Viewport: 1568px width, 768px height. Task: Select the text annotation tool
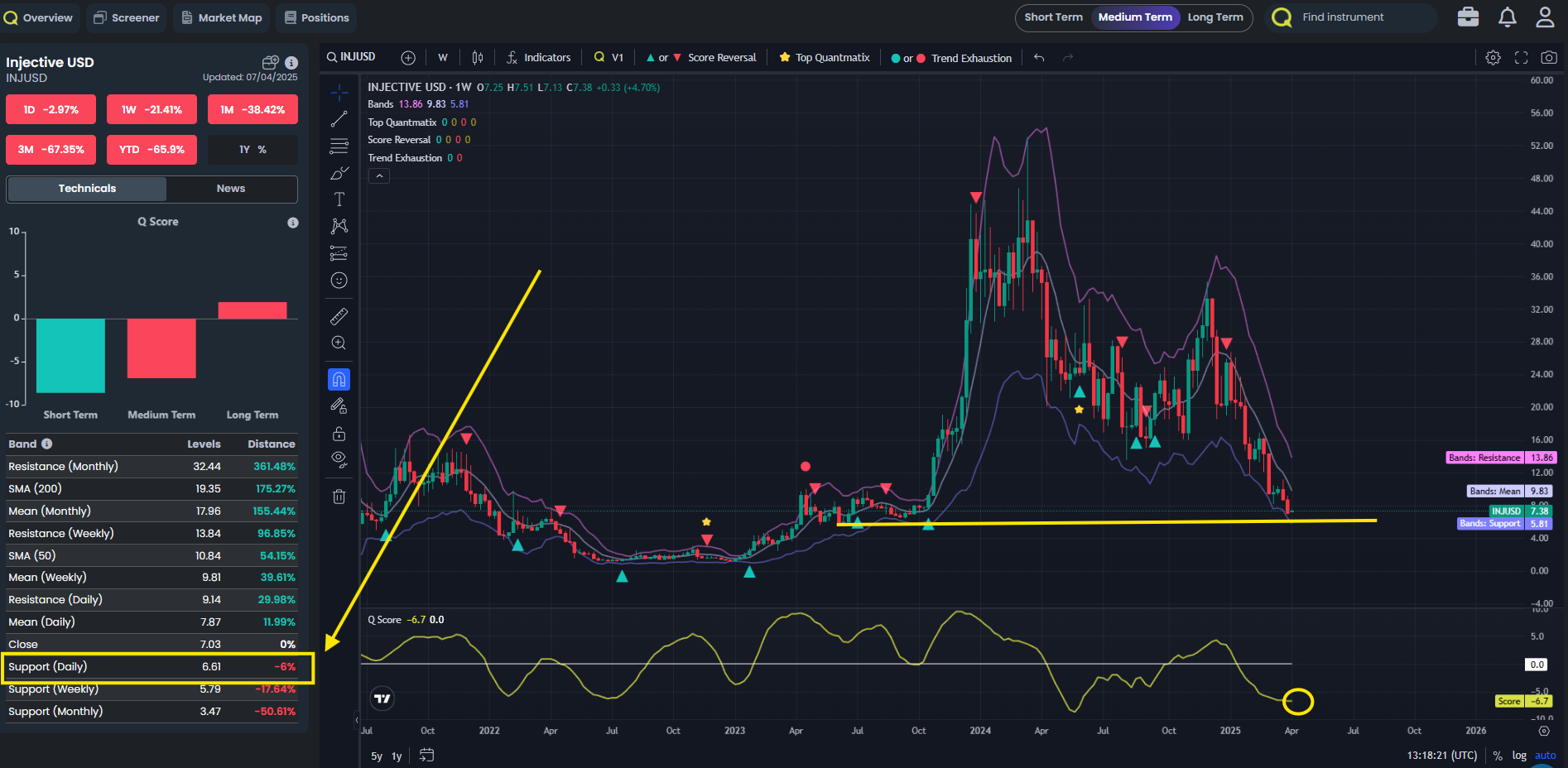[339, 199]
